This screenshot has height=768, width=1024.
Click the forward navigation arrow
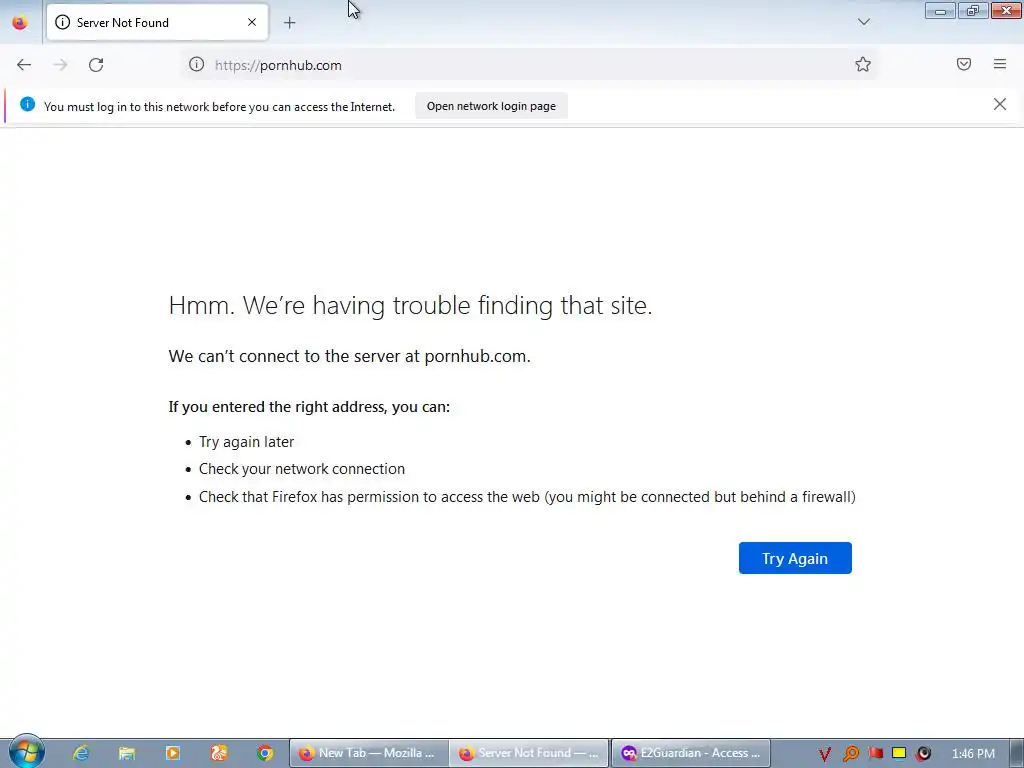(60, 65)
